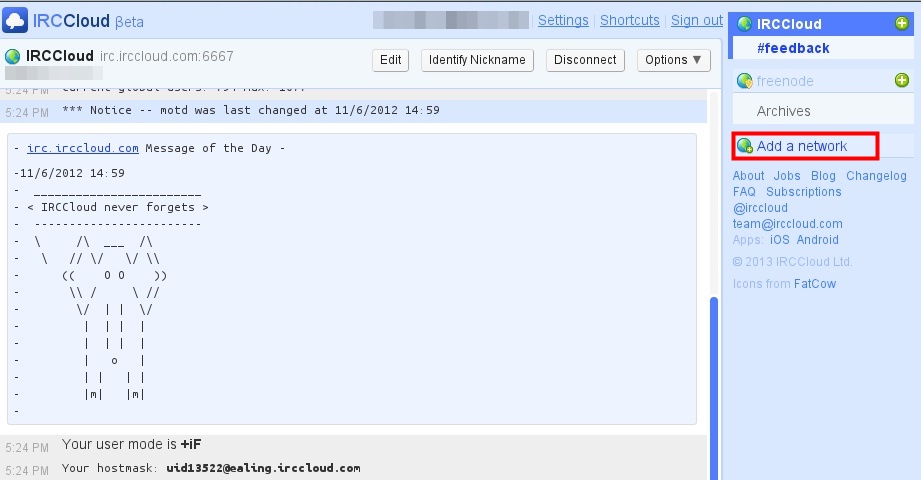Click the green plus icon on IRCCloud network row
Viewport: 921px width, 480px height.
902,24
